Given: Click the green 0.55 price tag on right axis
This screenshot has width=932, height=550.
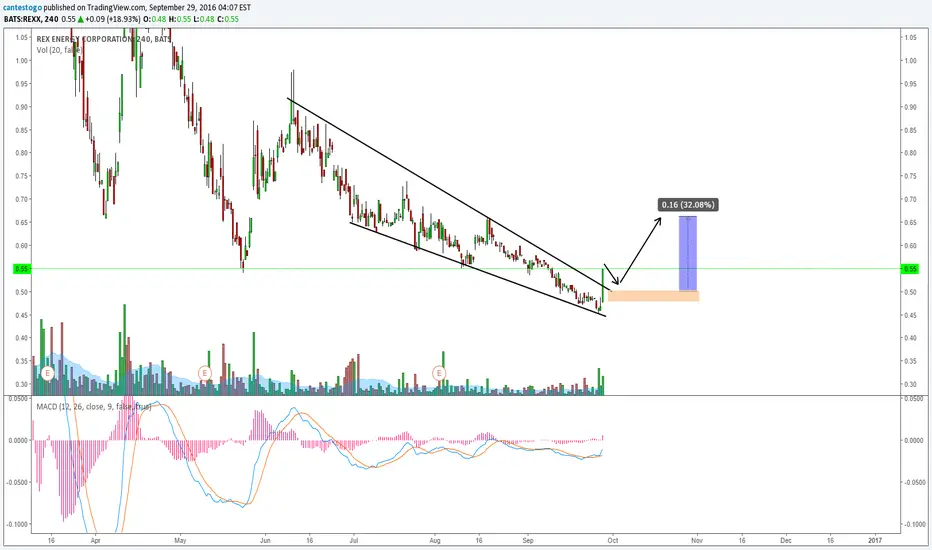Looking at the screenshot, I should [x=910, y=269].
